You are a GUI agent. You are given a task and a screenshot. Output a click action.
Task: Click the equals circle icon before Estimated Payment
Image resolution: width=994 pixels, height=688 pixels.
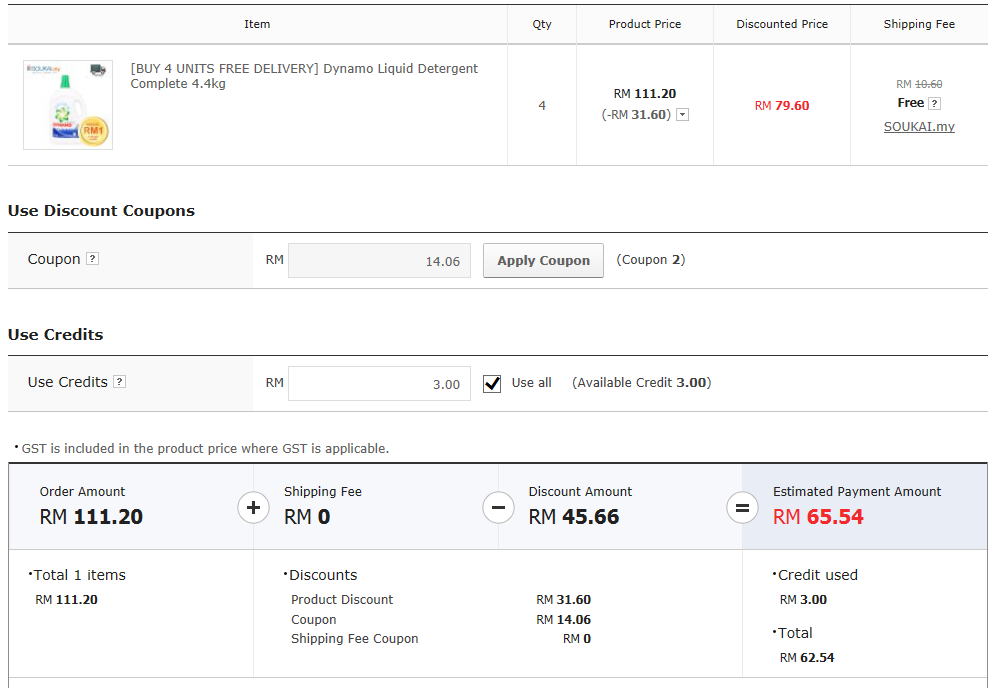point(742,508)
